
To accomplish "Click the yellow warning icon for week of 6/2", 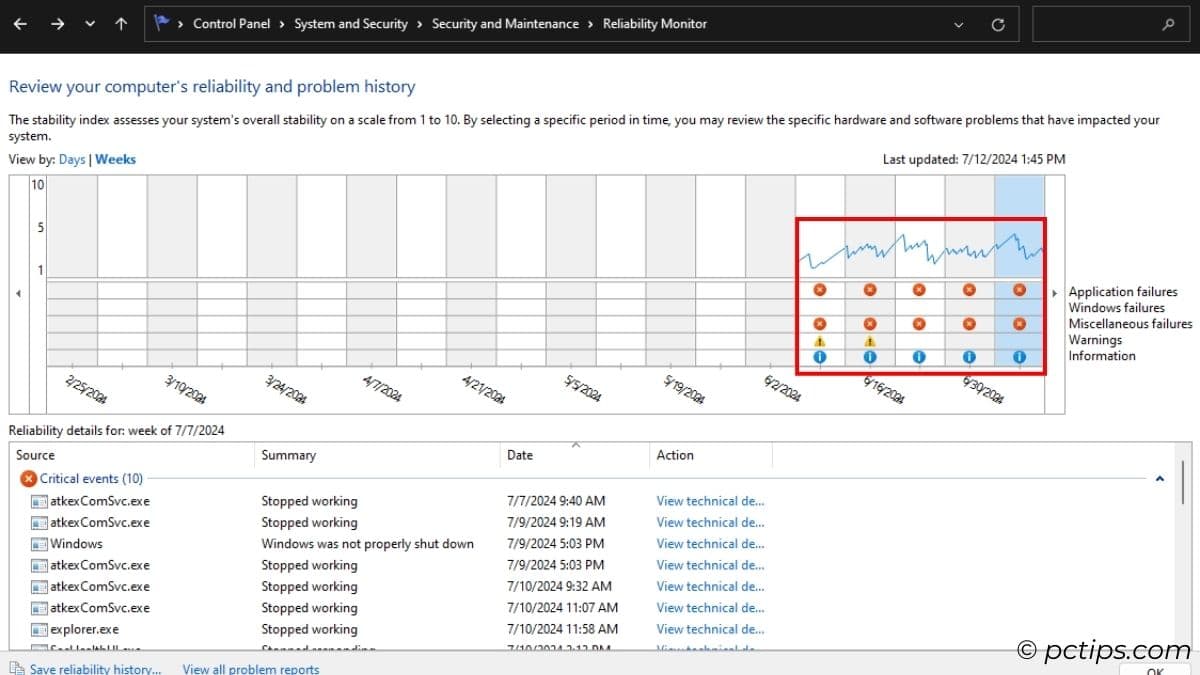I will (819, 340).
